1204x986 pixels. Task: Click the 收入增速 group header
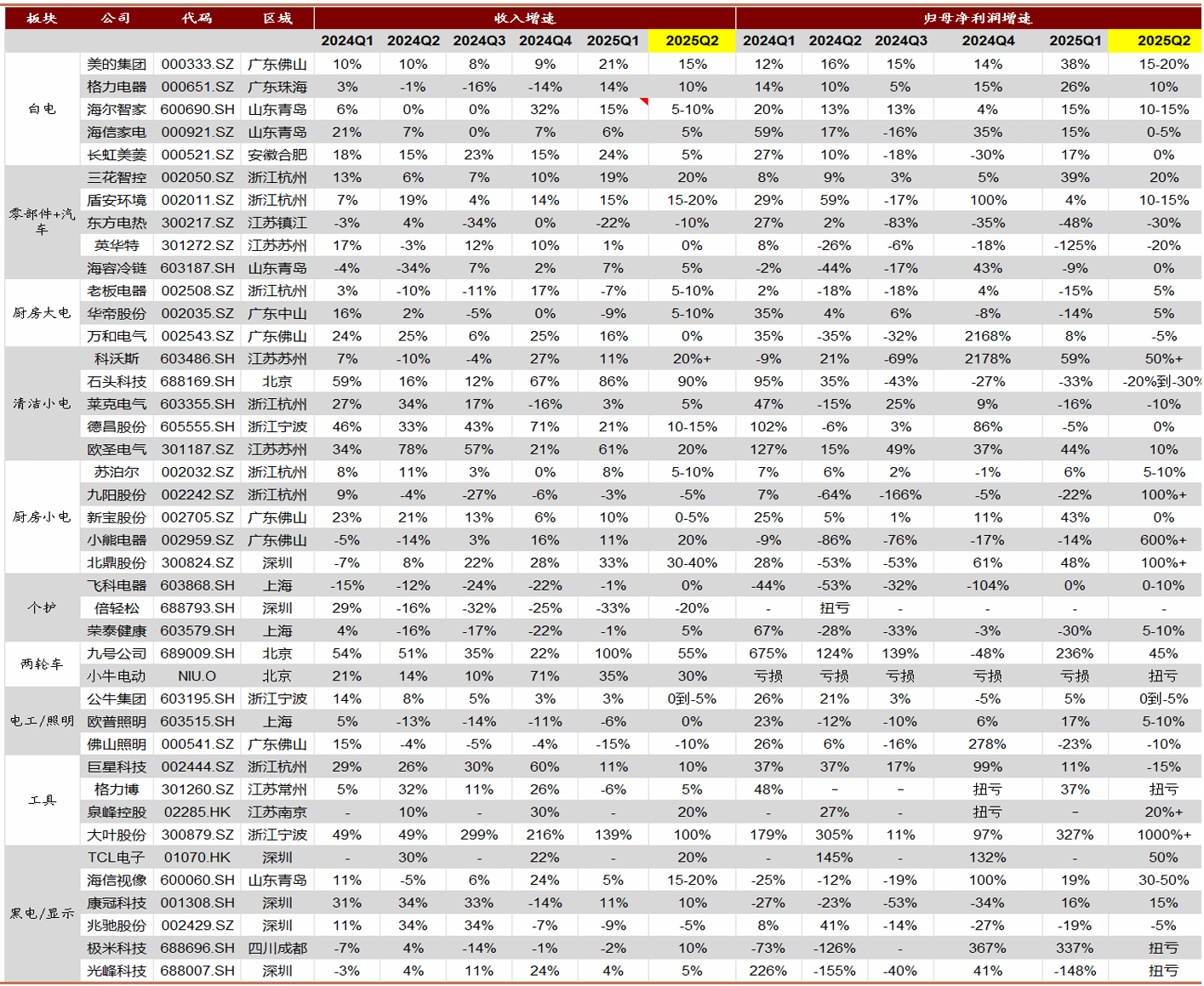pyautogui.click(x=524, y=18)
